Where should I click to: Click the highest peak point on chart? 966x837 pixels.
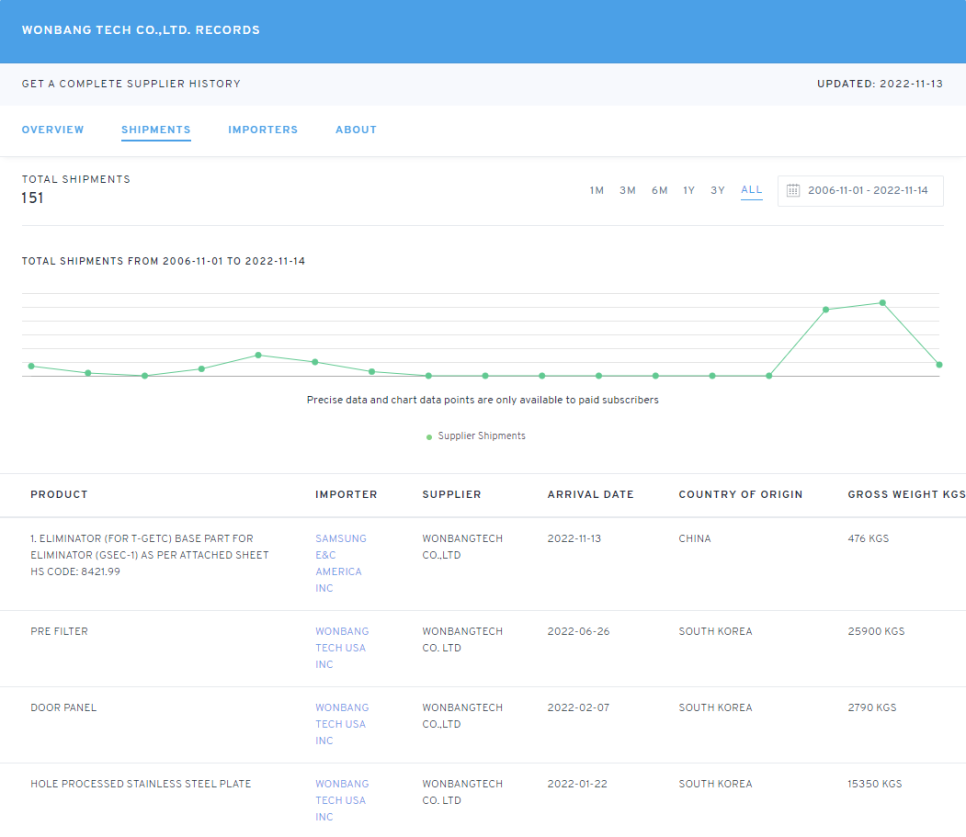click(882, 303)
